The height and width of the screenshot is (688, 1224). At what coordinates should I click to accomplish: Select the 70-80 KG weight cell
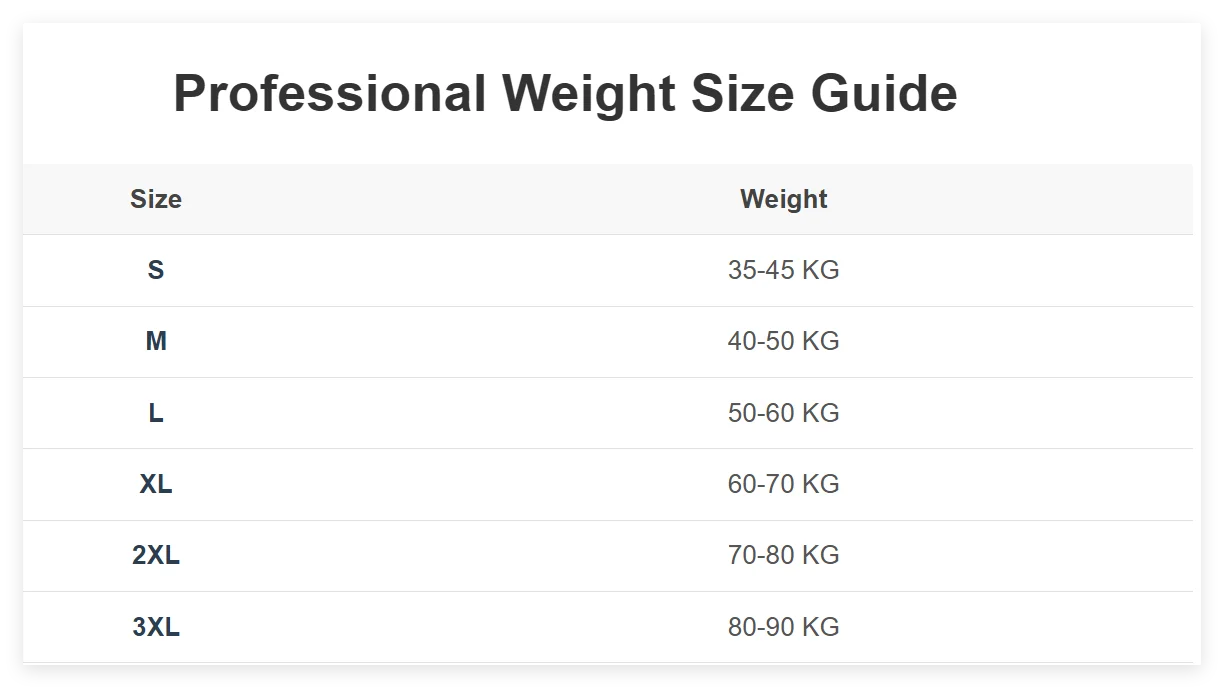click(x=784, y=555)
